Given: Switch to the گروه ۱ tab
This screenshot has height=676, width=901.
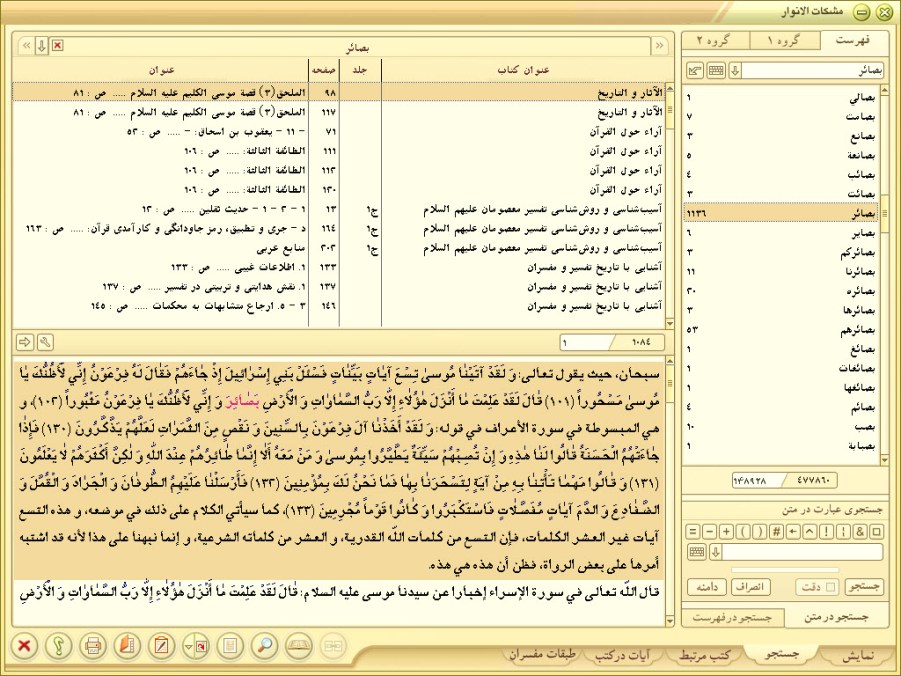Looking at the screenshot, I should tap(784, 40).
